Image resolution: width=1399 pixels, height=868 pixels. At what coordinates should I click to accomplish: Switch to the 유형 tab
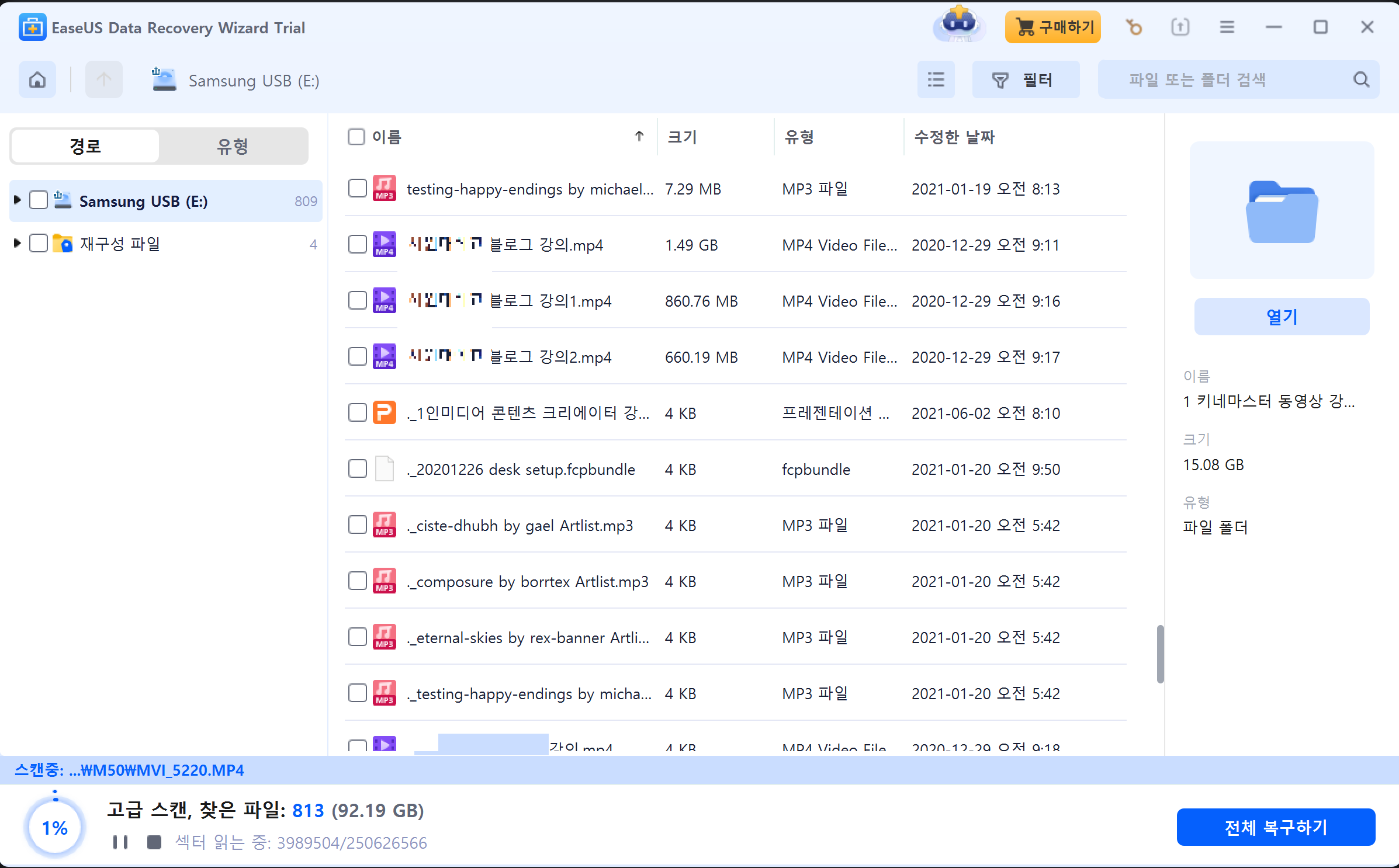(233, 146)
